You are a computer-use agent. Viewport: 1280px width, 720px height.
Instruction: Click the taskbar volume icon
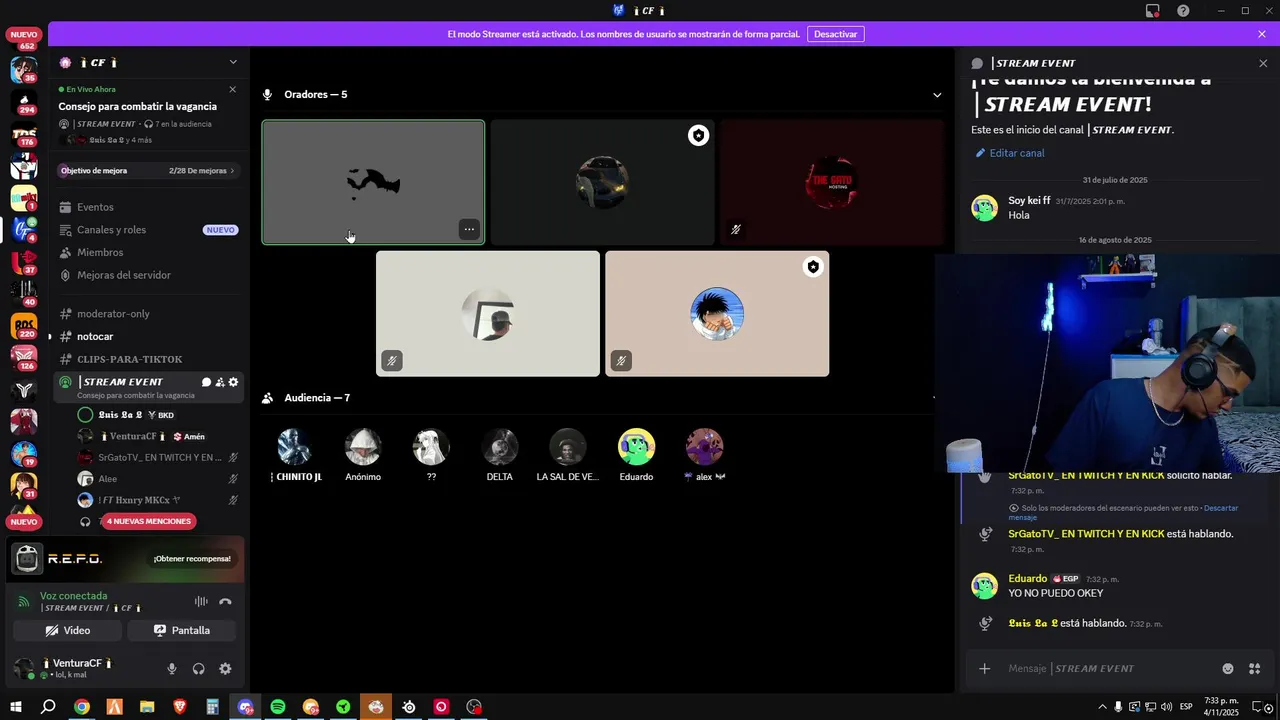coord(1166,707)
